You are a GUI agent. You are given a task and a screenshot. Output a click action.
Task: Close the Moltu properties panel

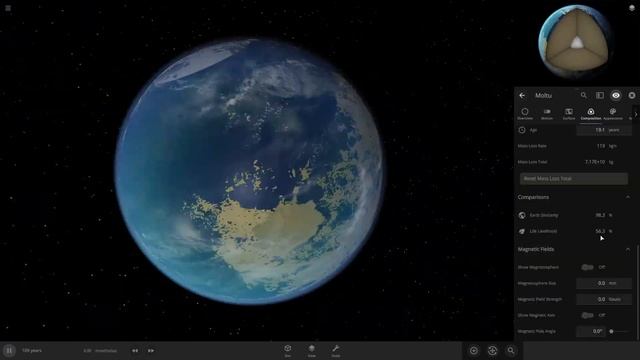click(x=632, y=95)
